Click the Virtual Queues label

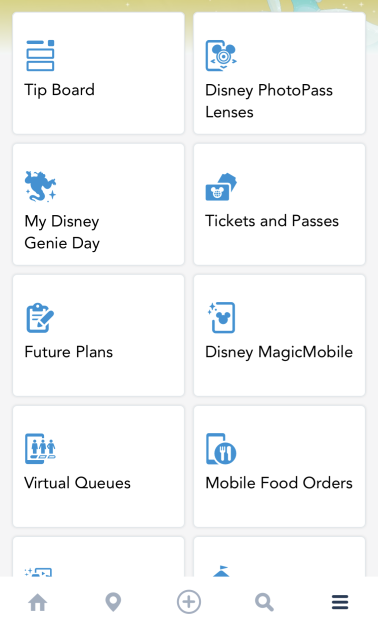click(77, 483)
